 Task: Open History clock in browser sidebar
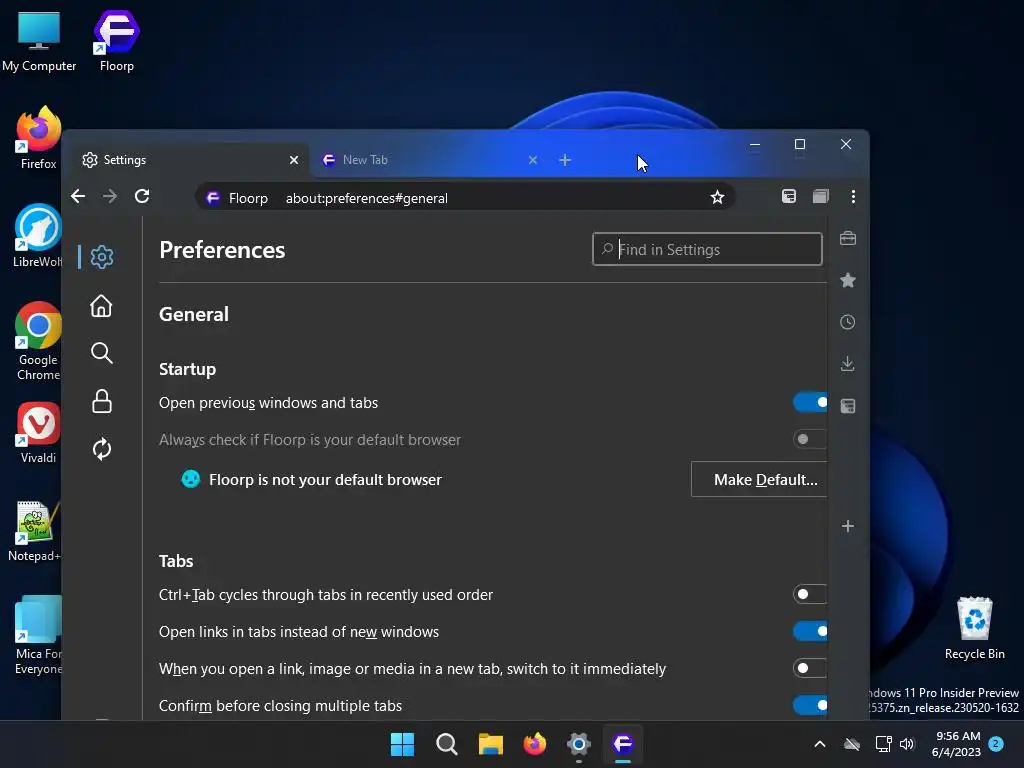click(x=848, y=322)
